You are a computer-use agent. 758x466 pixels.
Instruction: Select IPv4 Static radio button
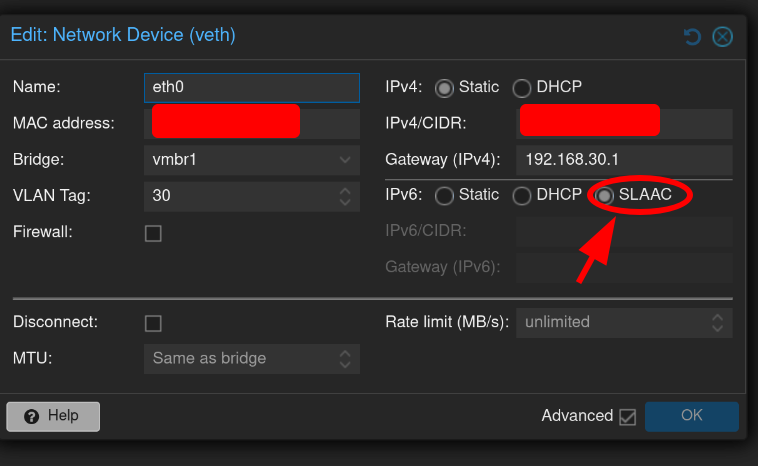pyautogui.click(x=444, y=88)
